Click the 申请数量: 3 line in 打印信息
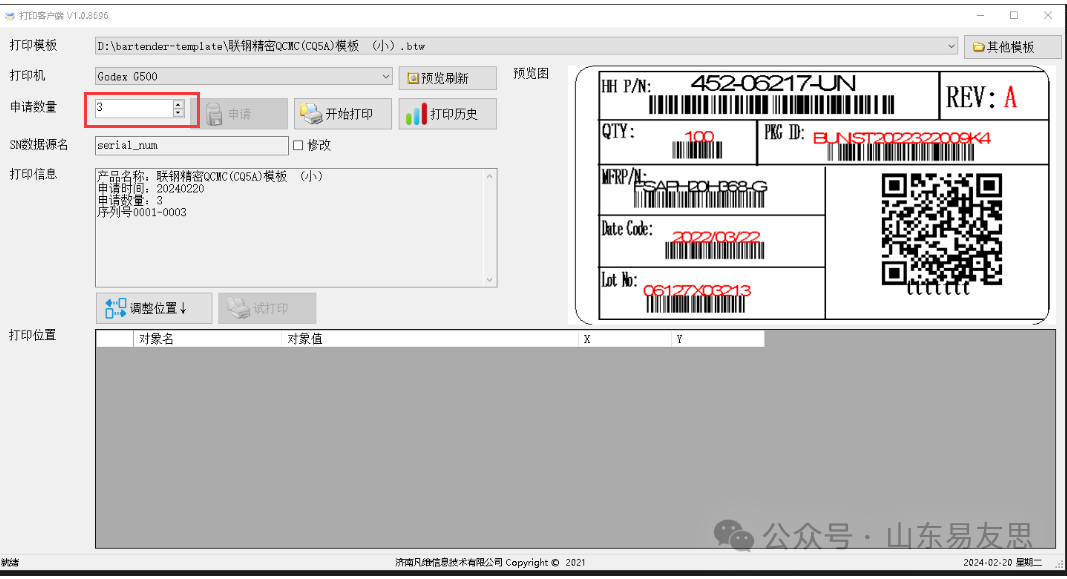 130,201
